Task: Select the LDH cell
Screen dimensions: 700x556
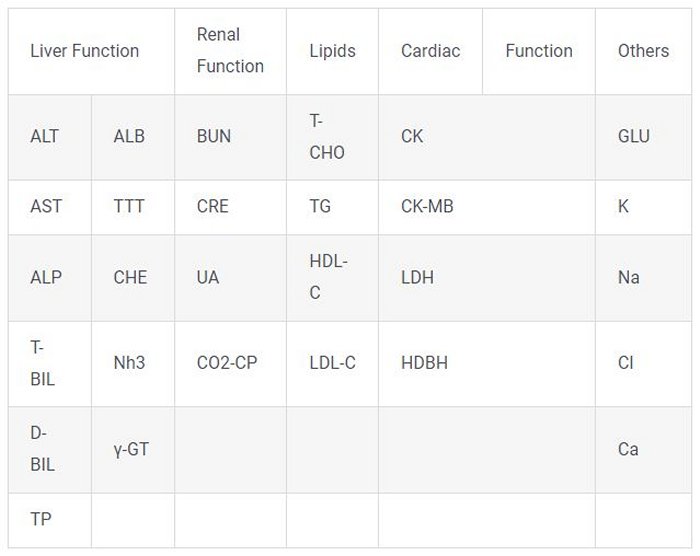Action: pyautogui.click(x=417, y=277)
